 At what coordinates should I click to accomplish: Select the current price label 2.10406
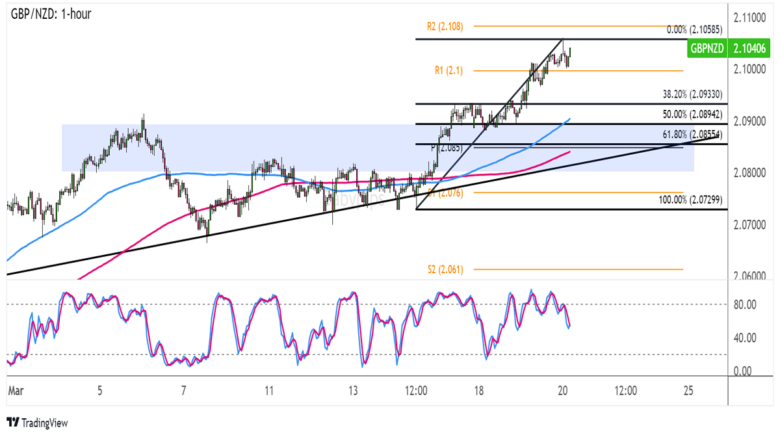[x=752, y=48]
